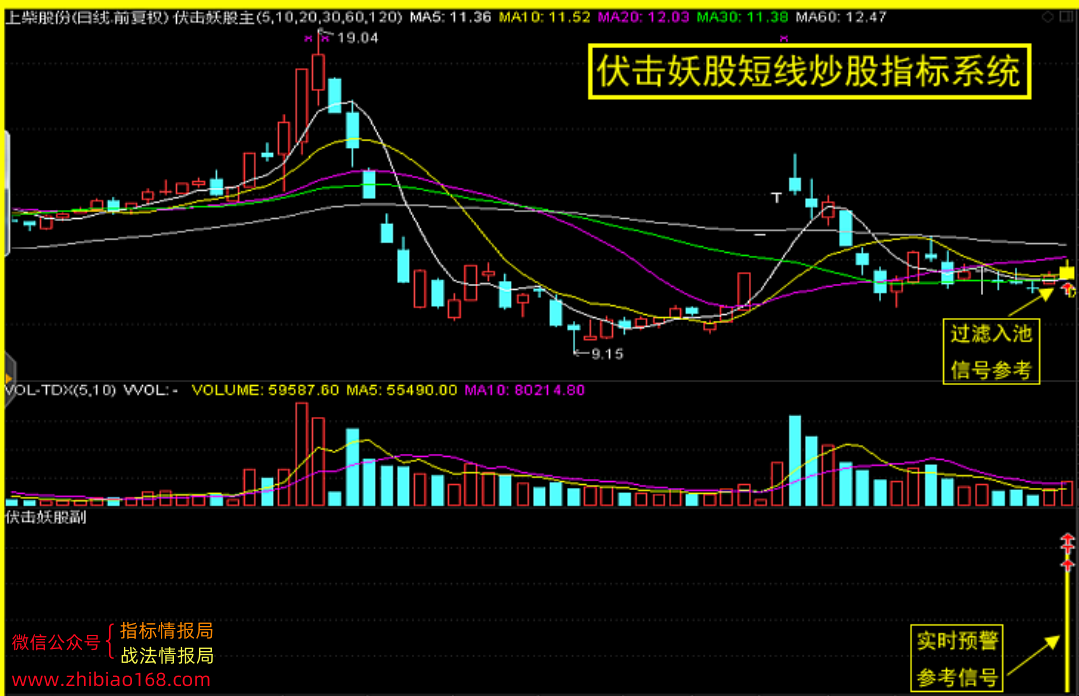1079x696 pixels.
Task: Click the tallest red volume bar
Action: (x=301, y=454)
